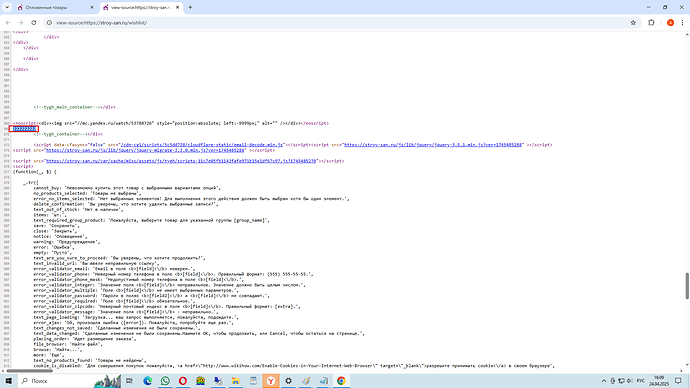Click the highlighted 222222222 text

(24, 129)
